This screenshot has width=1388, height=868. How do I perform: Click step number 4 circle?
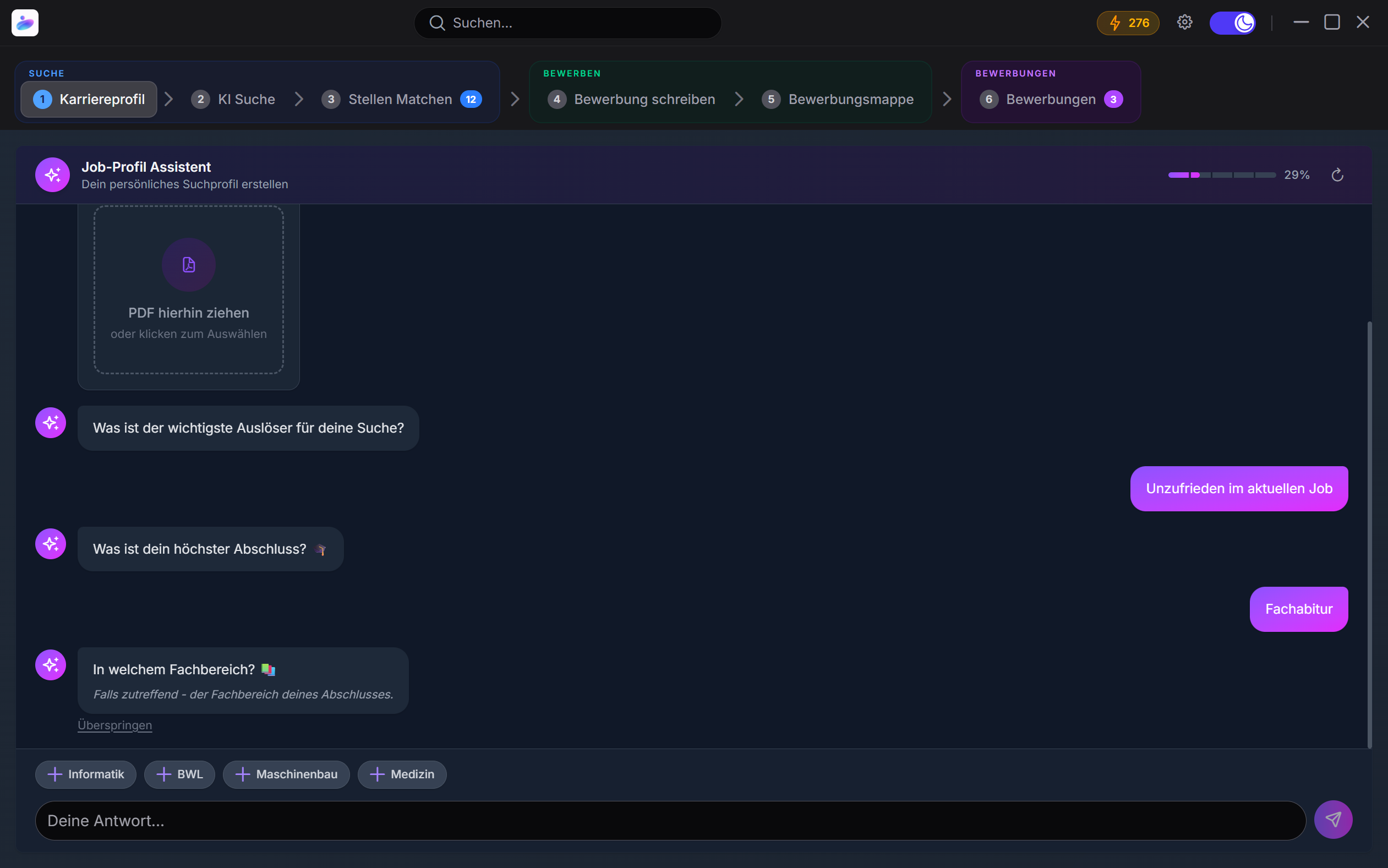click(556, 99)
